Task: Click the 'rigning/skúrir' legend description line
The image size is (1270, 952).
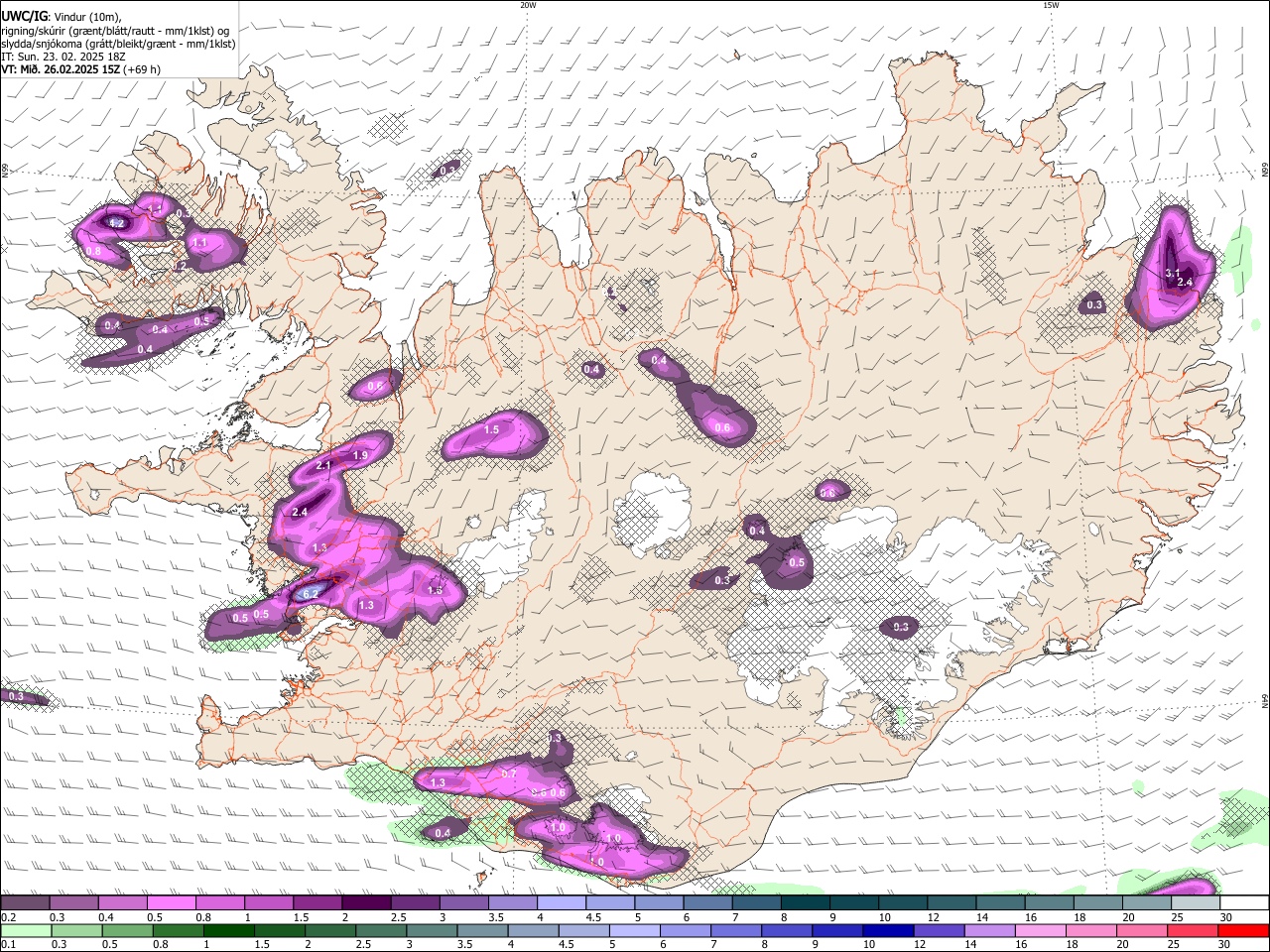Action: (115, 31)
